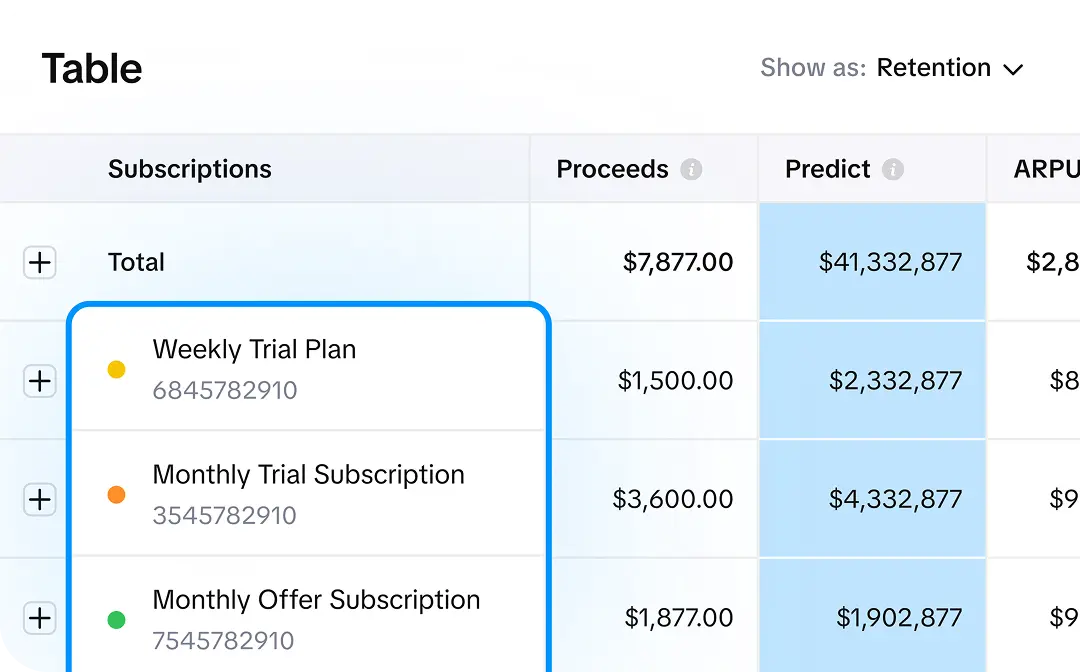This screenshot has height=672, width=1080.
Task: Select the Subscriptions column header
Action: tap(189, 169)
